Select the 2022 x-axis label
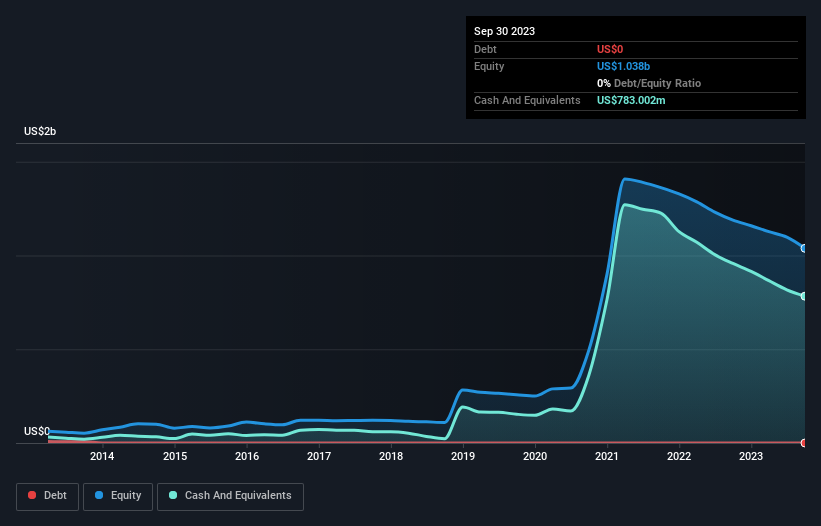 click(679, 456)
